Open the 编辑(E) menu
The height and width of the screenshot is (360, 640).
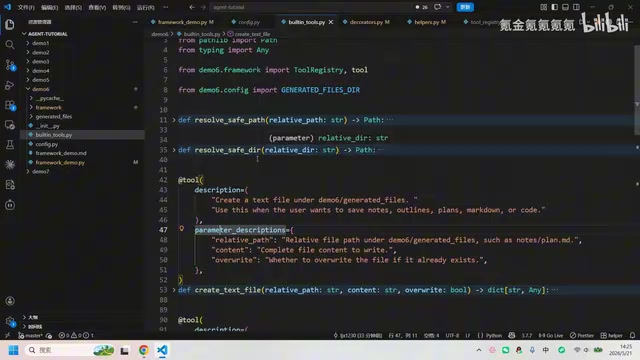point(49,7)
